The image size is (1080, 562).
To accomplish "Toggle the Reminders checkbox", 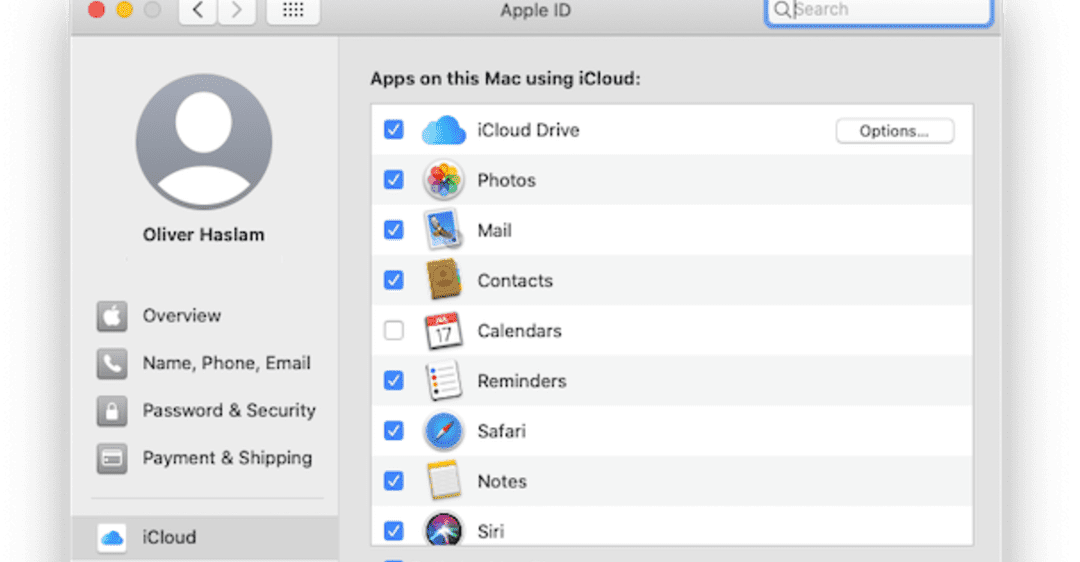I will pos(393,381).
